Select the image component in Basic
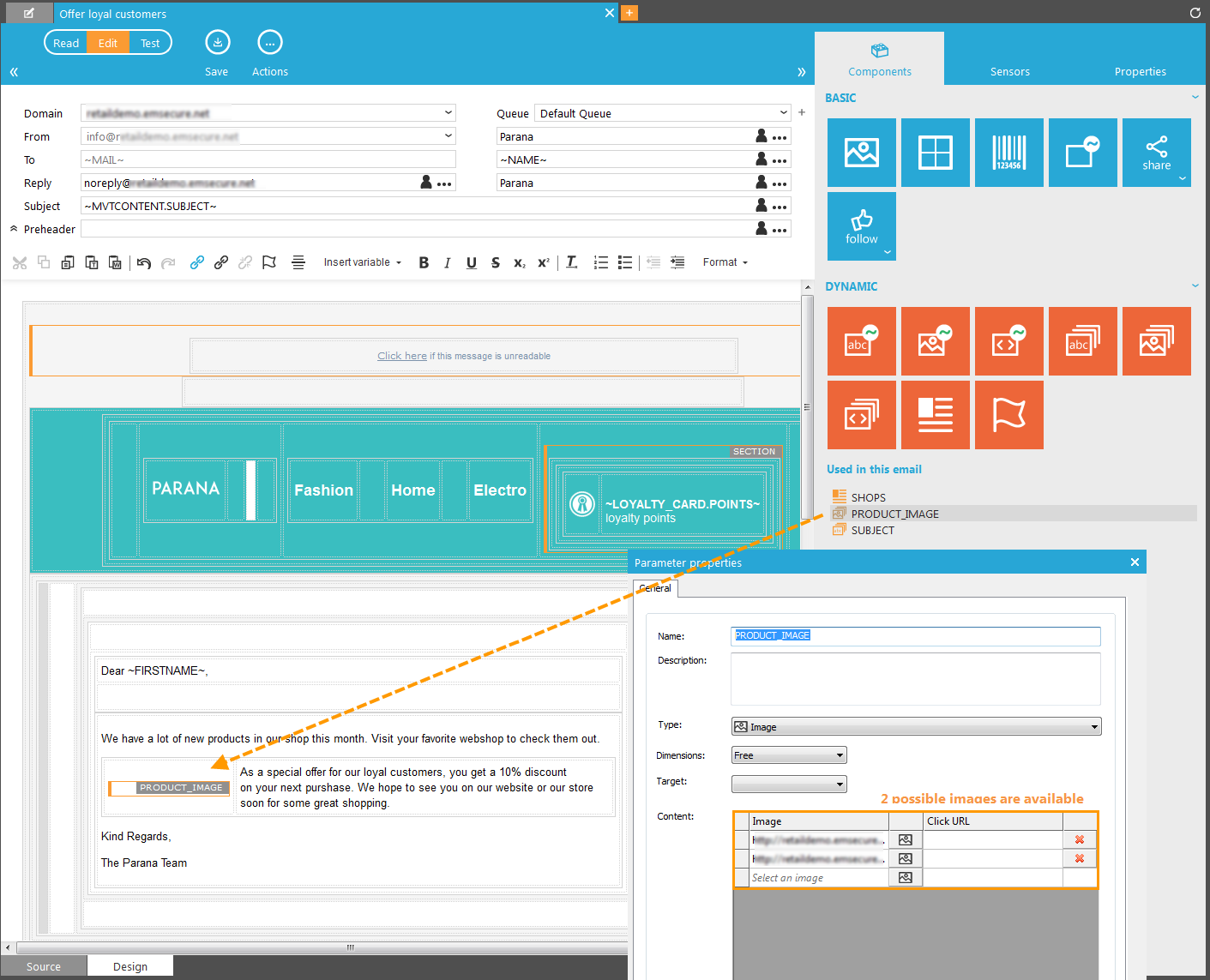Viewport: 1210px width, 980px height. pos(861,153)
